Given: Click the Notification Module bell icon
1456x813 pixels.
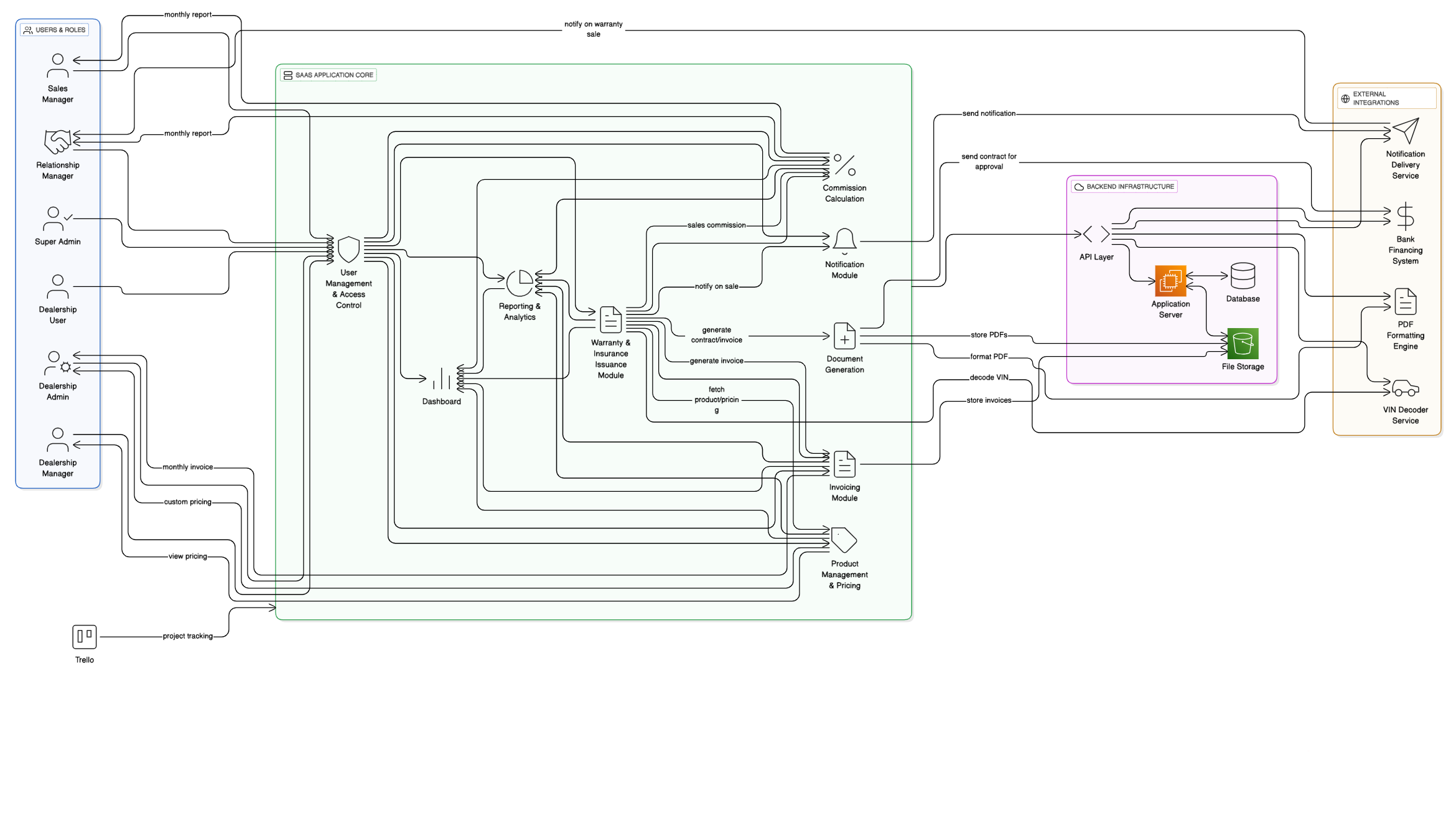Looking at the screenshot, I should (x=844, y=240).
